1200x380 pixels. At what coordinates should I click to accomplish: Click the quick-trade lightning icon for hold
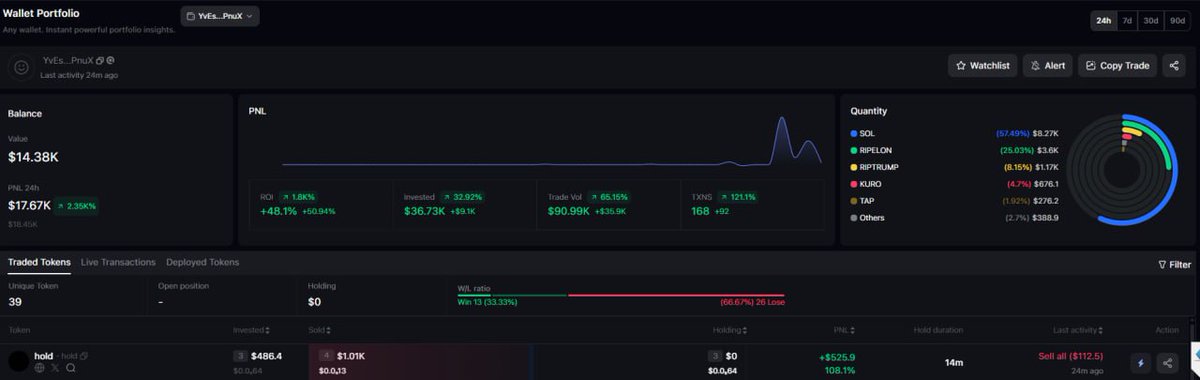pos(1141,364)
